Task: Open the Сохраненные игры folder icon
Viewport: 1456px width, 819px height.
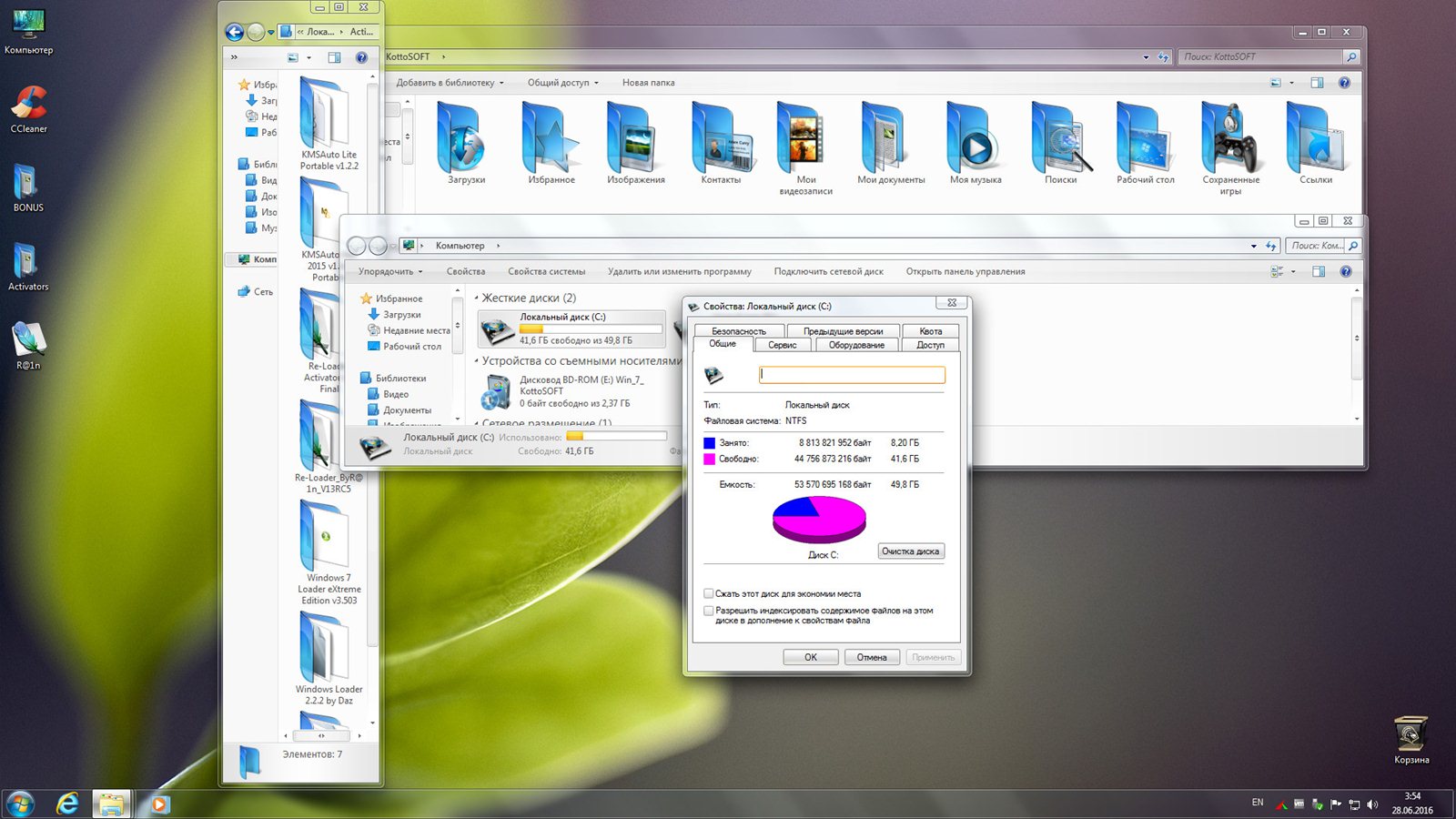Action: click(x=1230, y=137)
